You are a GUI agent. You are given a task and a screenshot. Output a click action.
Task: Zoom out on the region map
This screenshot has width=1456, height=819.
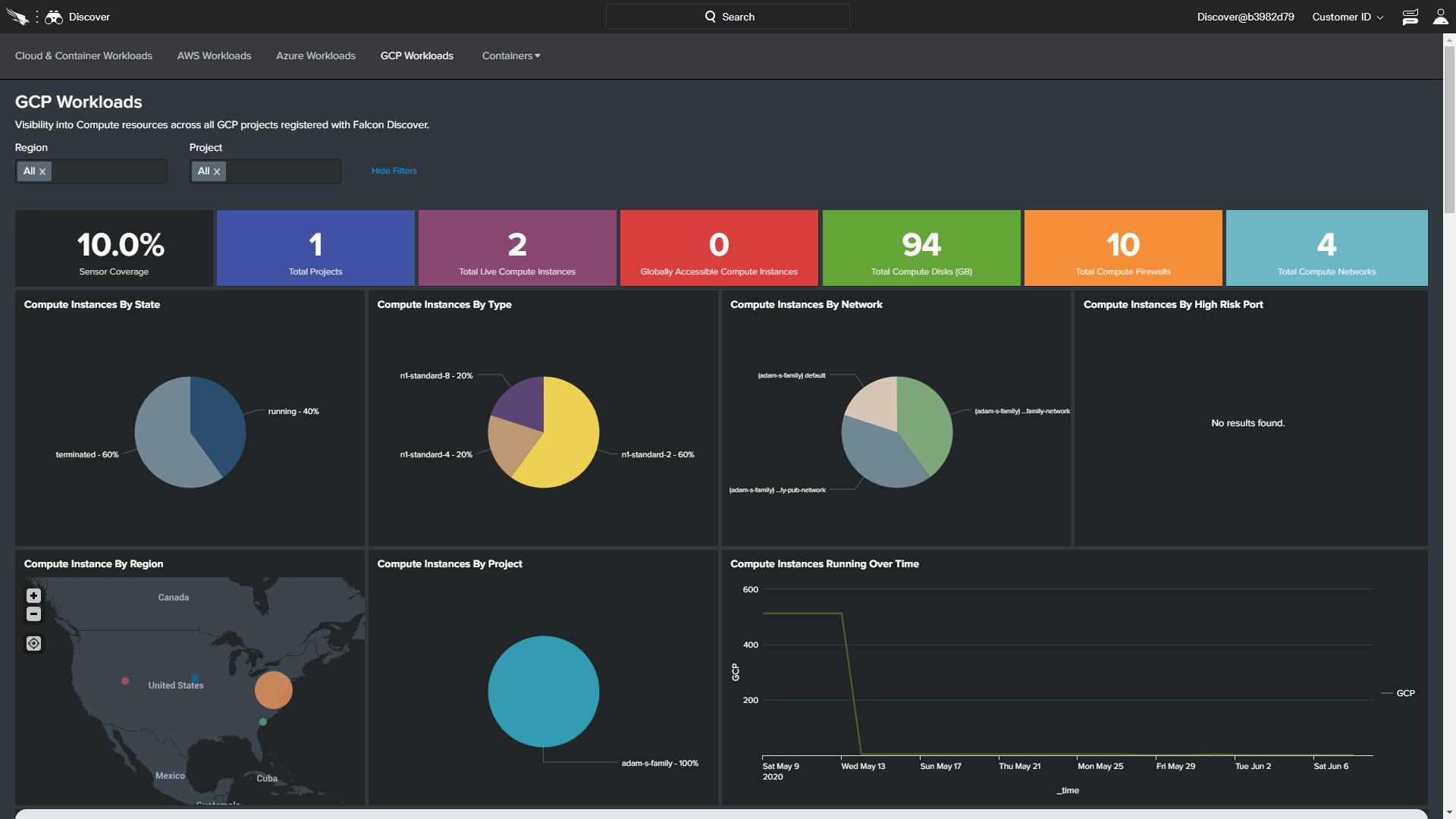click(33, 613)
